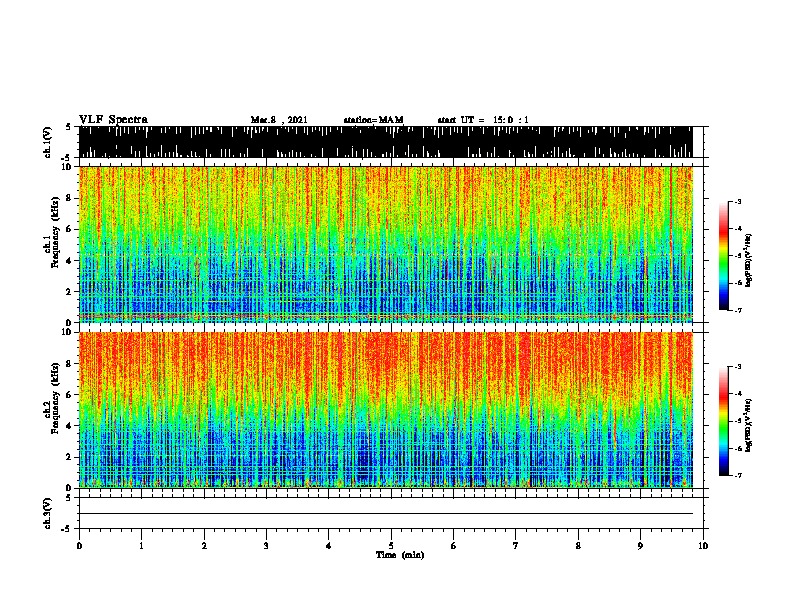This screenshot has width=792, height=612.
Task: Click the ch.1 upper color bar legend
Action: [x=724, y=256]
